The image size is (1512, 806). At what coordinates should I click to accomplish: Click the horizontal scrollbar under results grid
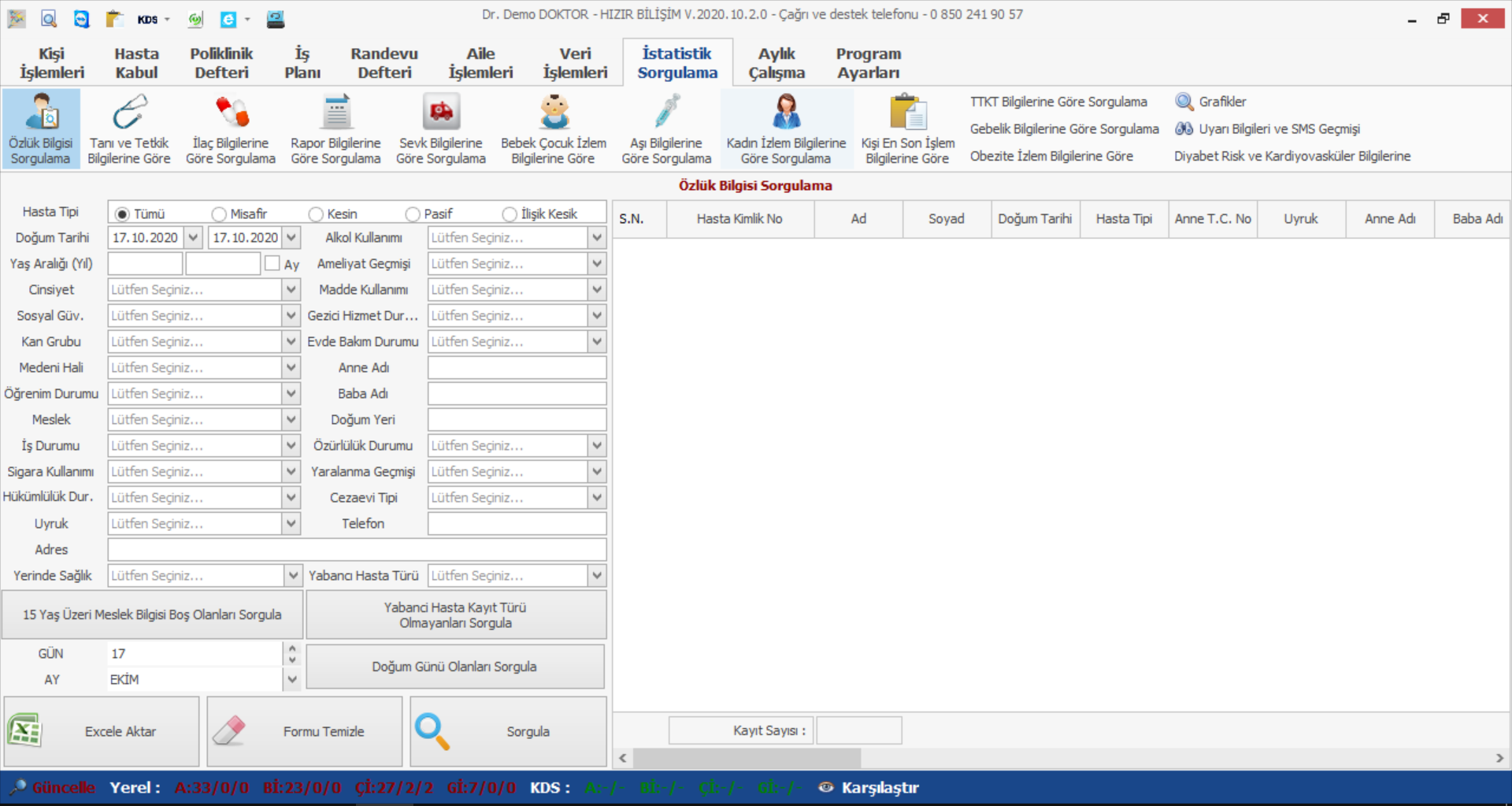point(747,758)
